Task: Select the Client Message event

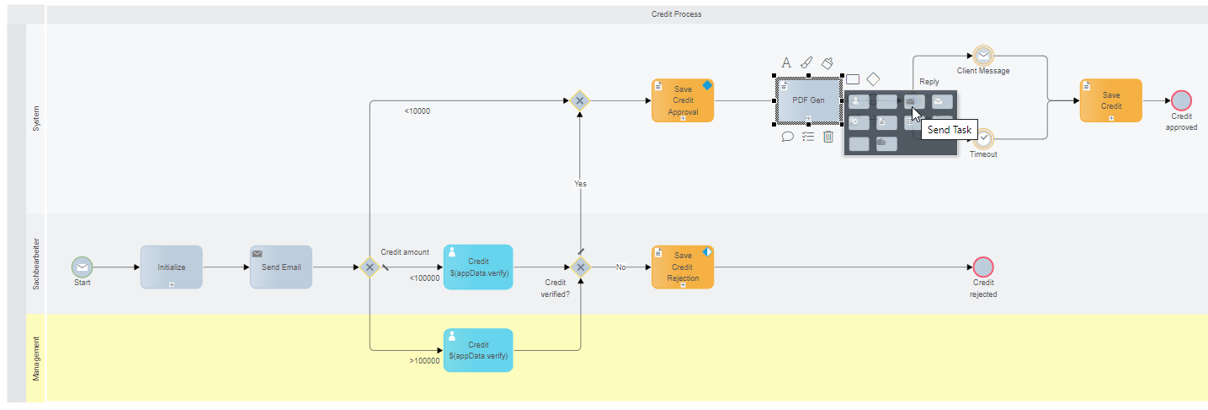Action: (x=984, y=55)
